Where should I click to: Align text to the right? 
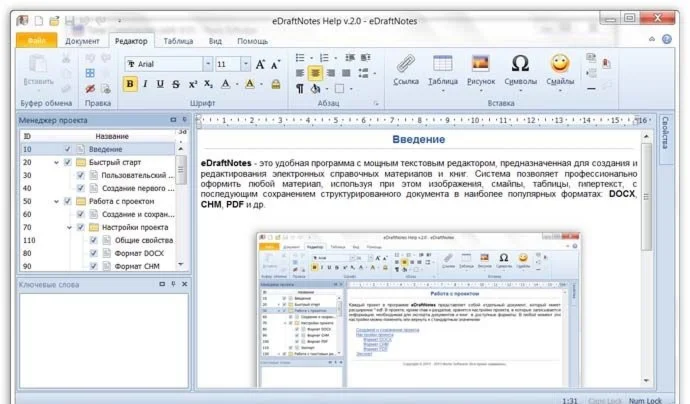(331, 73)
